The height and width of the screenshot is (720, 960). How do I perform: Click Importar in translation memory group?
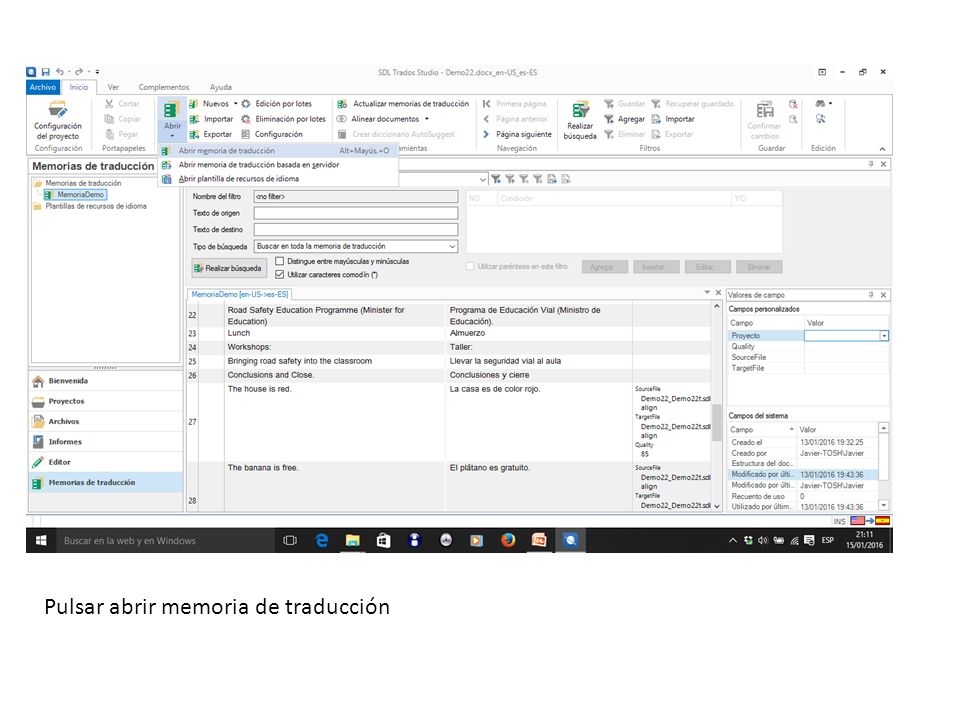click(x=211, y=119)
